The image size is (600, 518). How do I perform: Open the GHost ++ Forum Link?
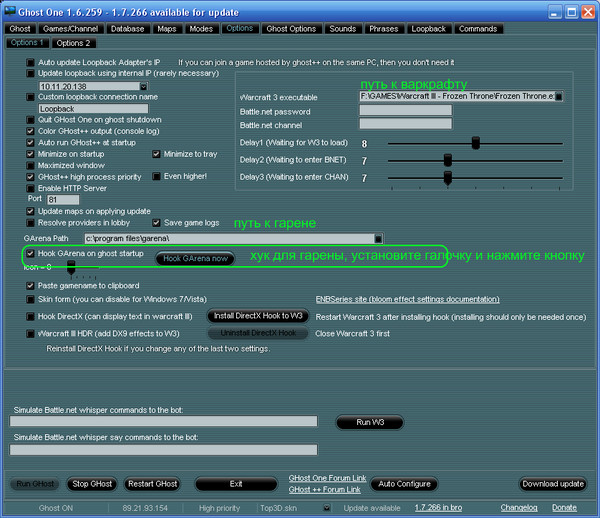tap(324, 490)
